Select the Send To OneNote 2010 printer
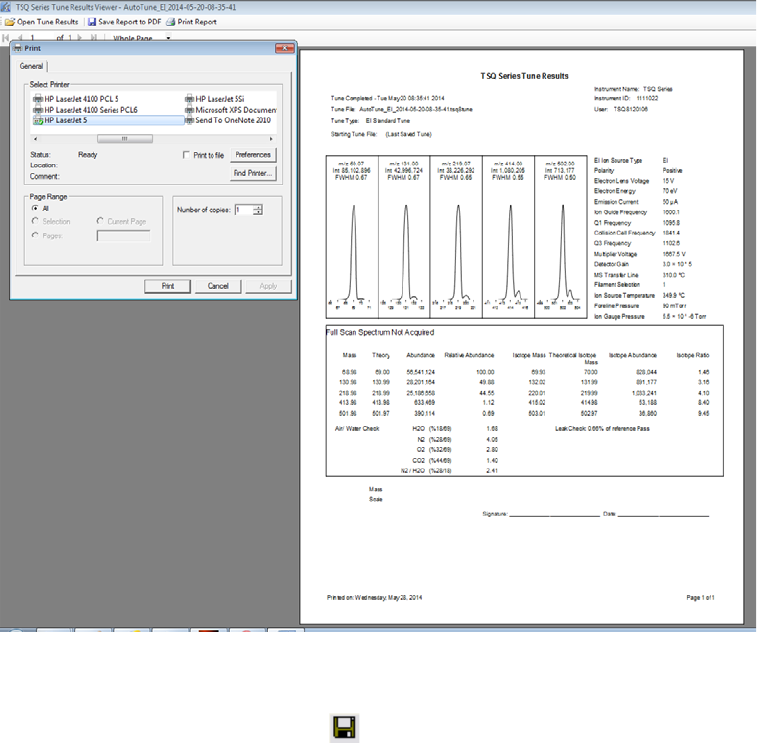The width and height of the screenshot is (757, 743). point(232,120)
